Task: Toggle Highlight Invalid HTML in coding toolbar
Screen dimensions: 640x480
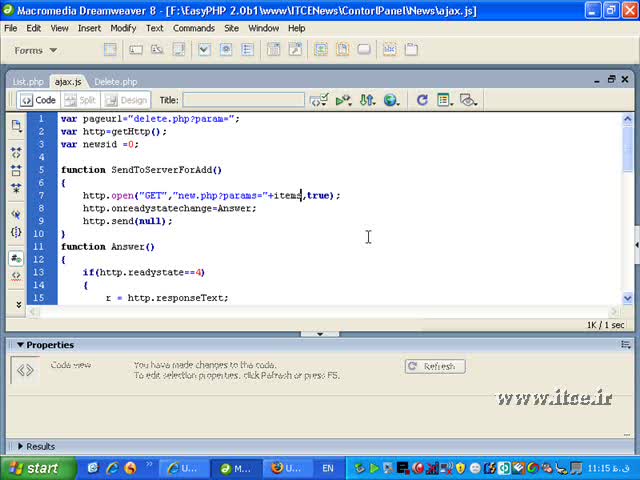Action: click(16, 275)
